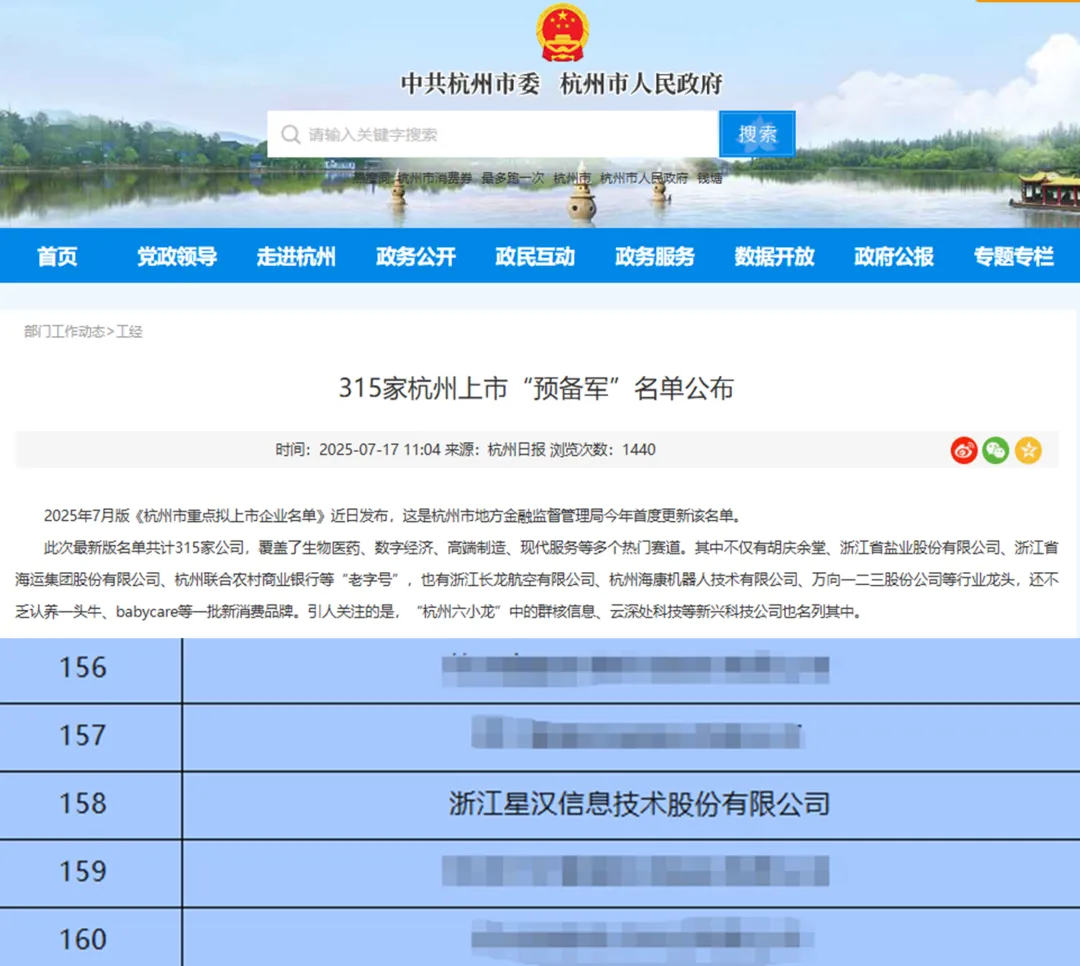Share article via green WeChat icon
Image resolution: width=1080 pixels, height=966 pixels.
[995, 450]
